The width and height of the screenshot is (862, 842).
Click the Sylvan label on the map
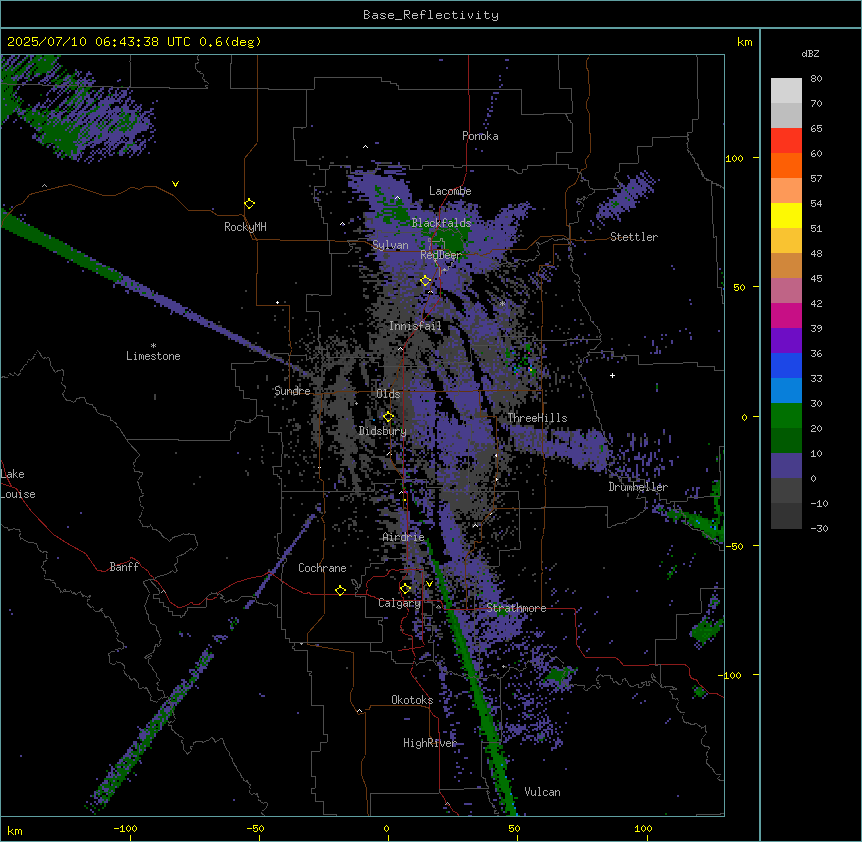[390, 245]
